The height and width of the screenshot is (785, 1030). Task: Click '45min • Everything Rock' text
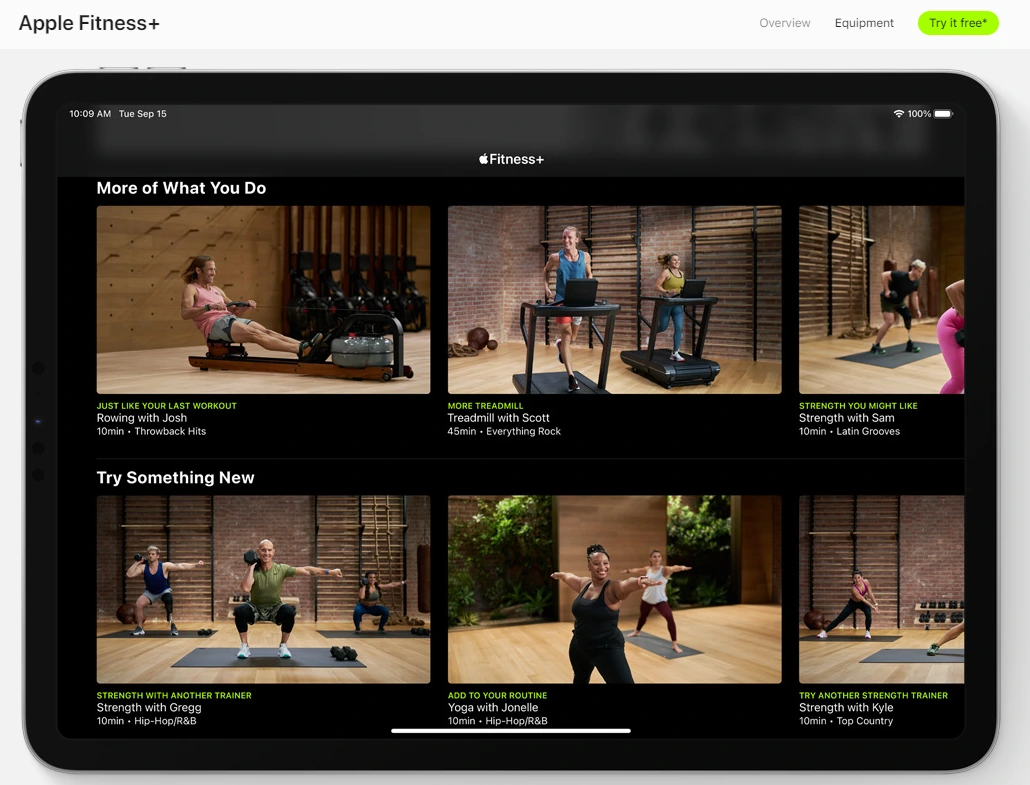click(504, 432)
